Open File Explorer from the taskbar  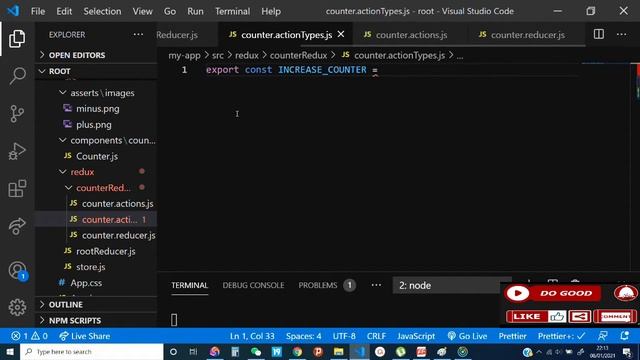pos(338,351)
